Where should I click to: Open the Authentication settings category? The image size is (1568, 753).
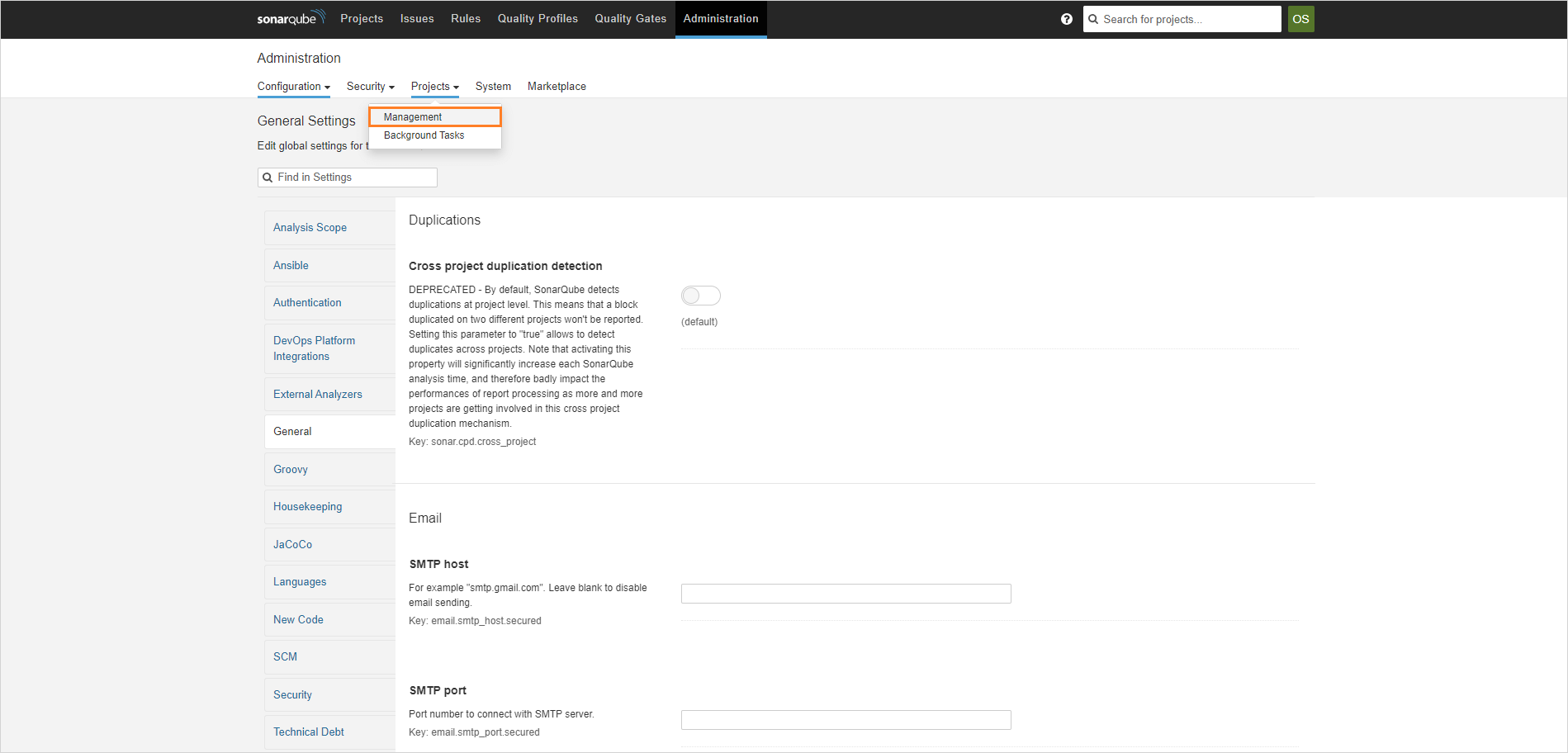(x=306, y=302)
